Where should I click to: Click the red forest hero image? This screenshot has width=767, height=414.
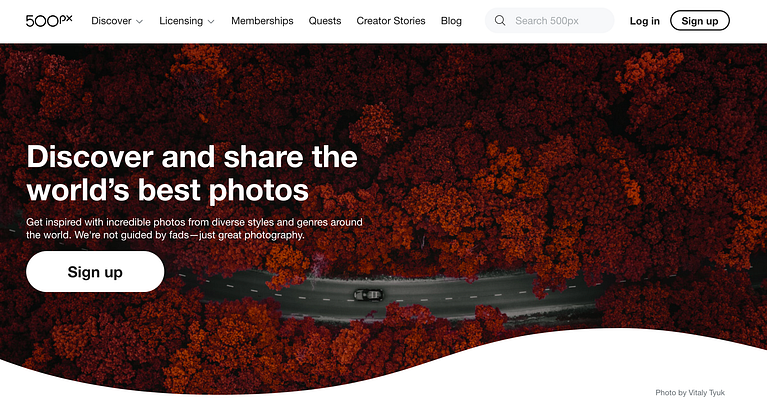coord(538,147)
